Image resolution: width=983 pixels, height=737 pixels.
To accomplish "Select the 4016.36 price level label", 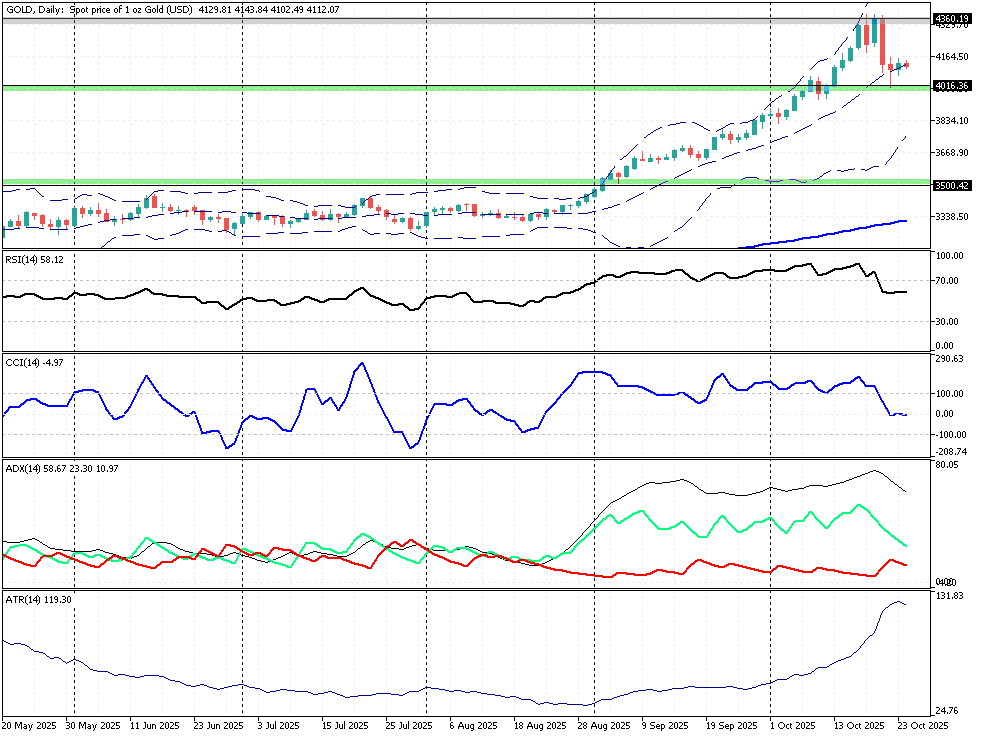I will [951, 86].
